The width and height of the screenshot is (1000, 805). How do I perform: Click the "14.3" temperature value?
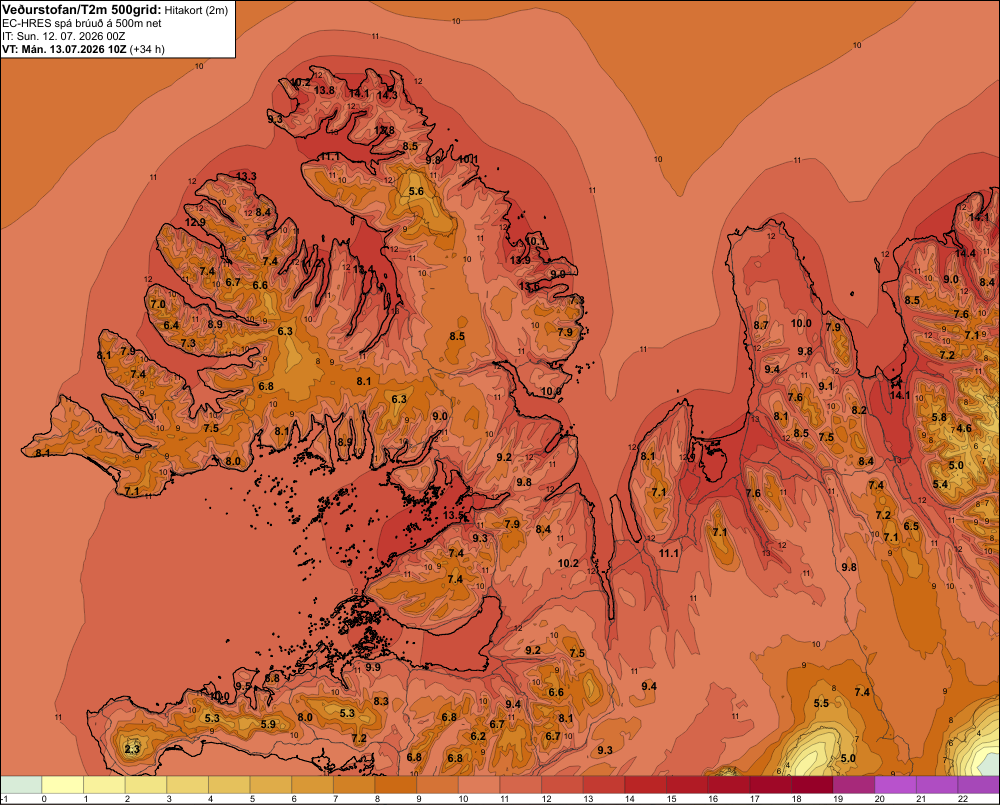coord(387,96)
